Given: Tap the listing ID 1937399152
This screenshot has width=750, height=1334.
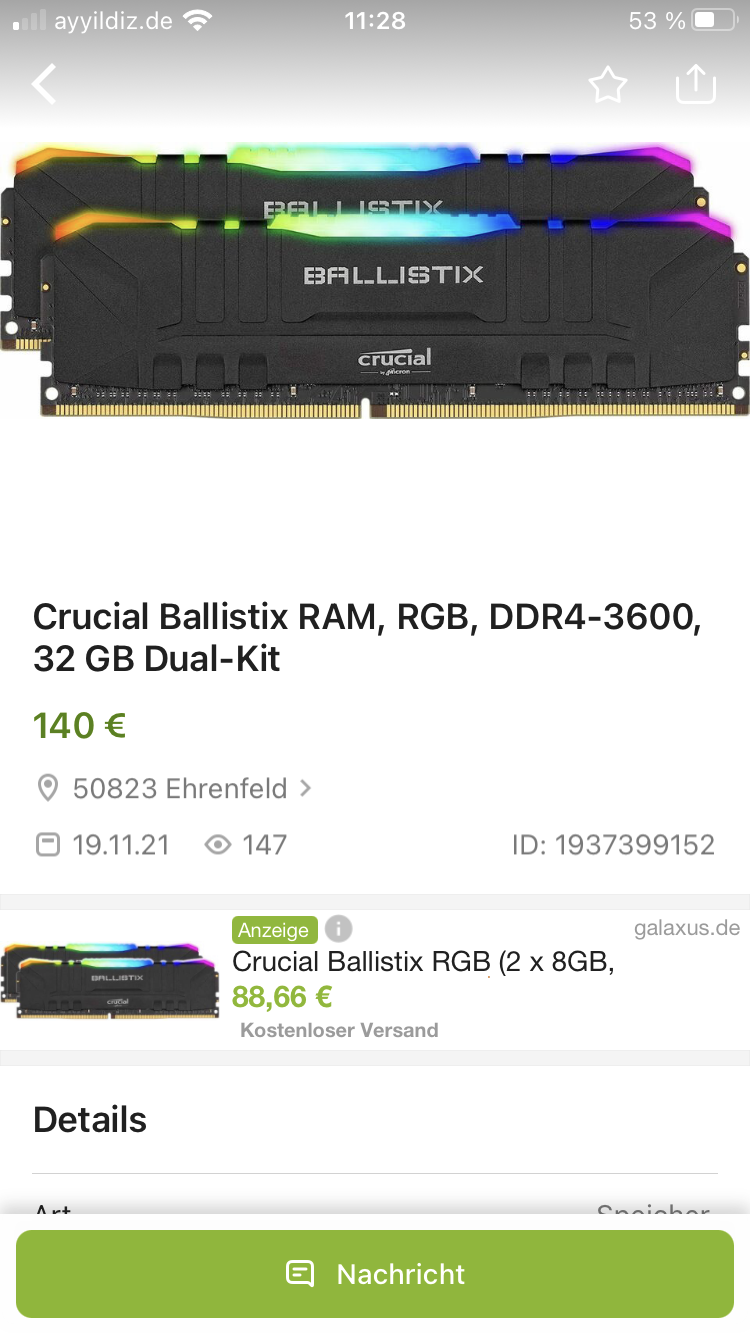Looking at the screenshot, I should point(613,845).
